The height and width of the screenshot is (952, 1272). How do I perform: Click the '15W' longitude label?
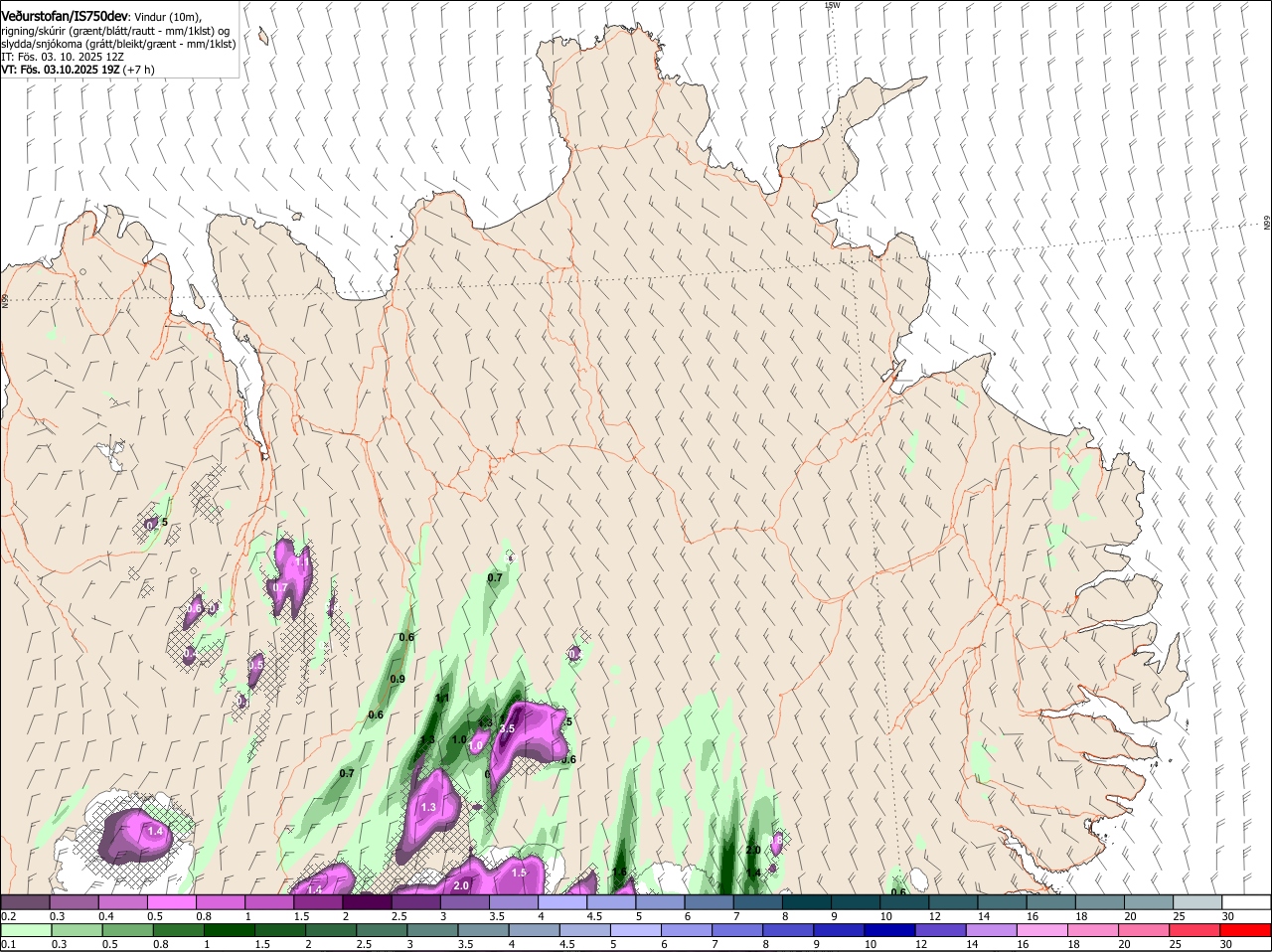coord(832,5)
